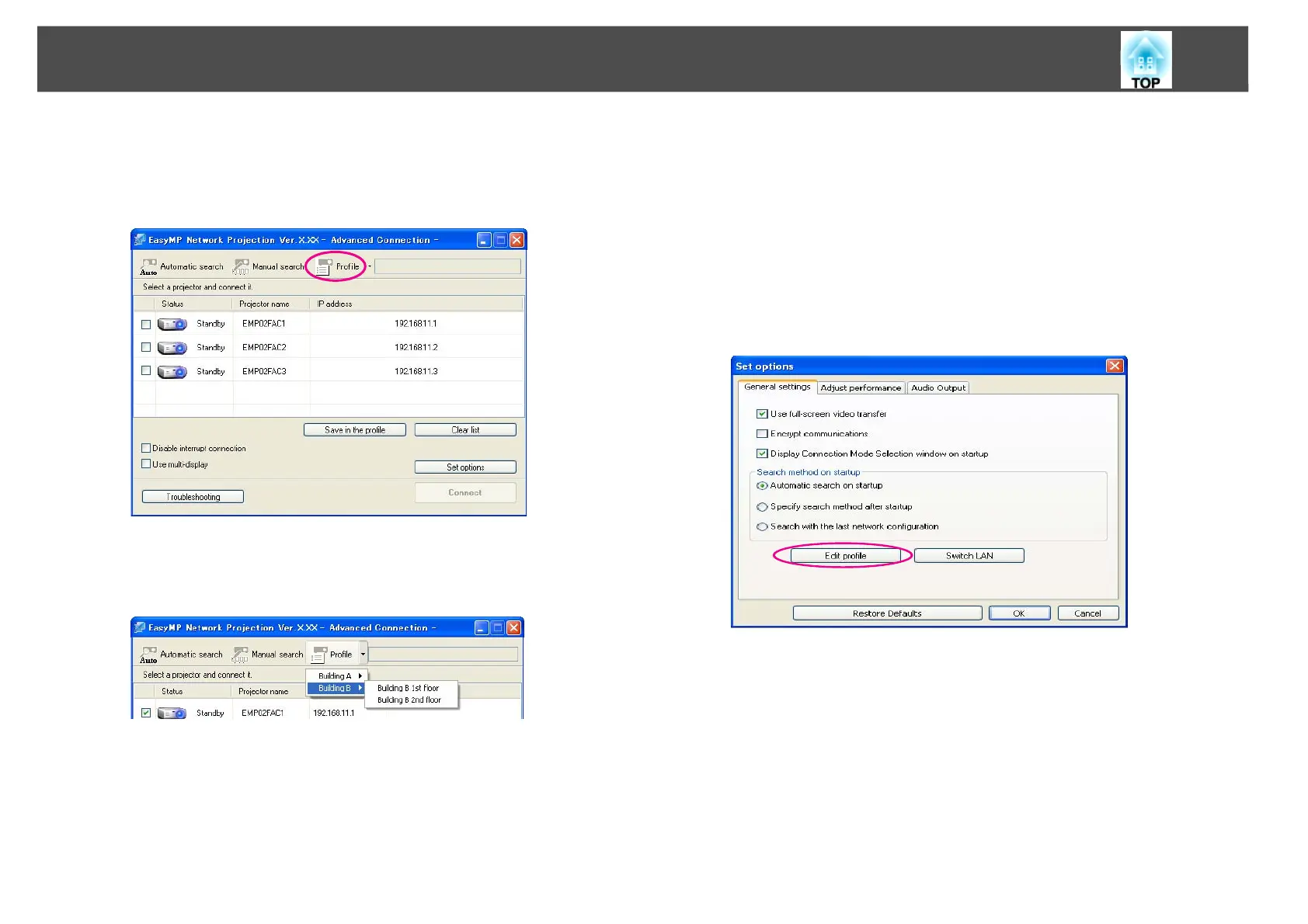Toggle the Use multi-display checkbox
1308x924 pixels.
tap(146, 464)
